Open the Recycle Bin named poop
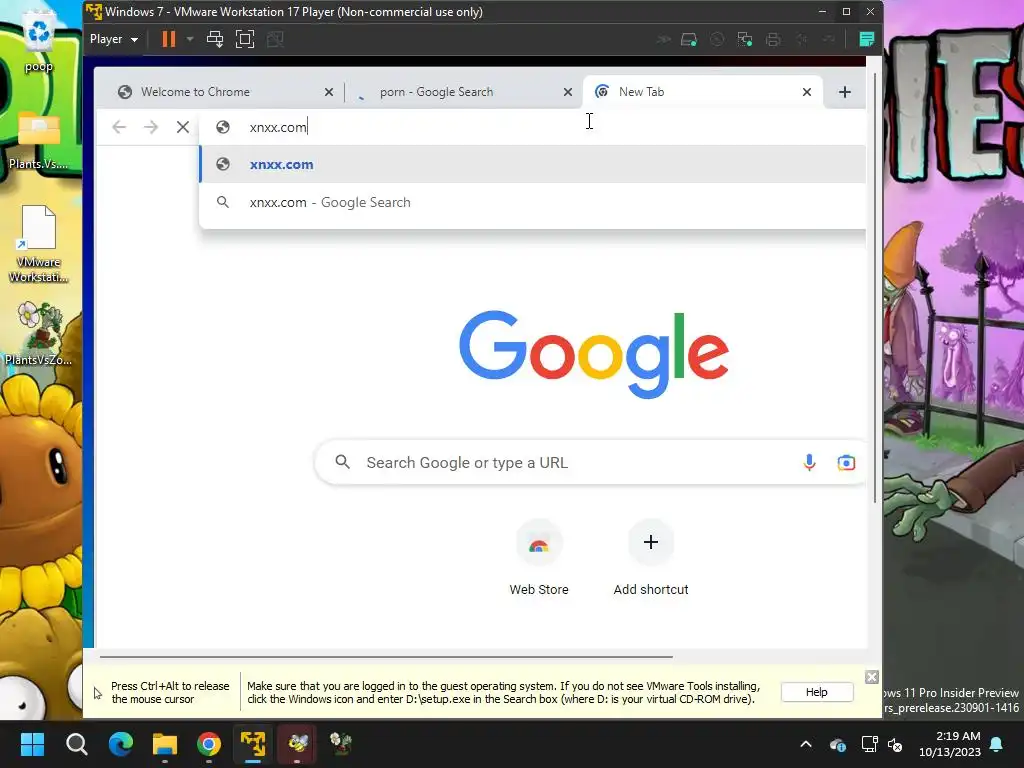The width and height of the screenshot is (1024, 768). 39,43
